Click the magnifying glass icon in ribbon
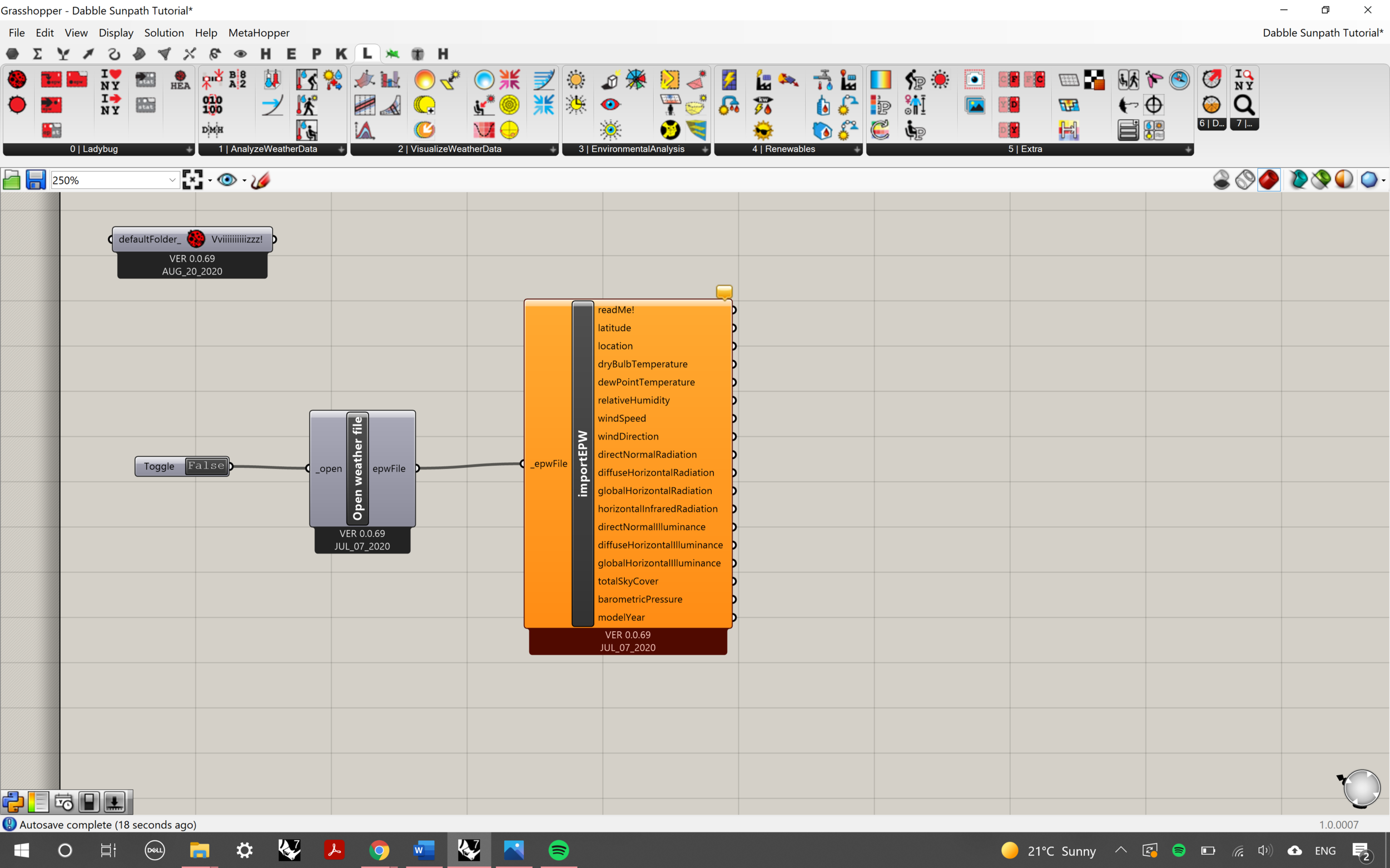The image size is (1390, 868). [x=1244, y=105]
